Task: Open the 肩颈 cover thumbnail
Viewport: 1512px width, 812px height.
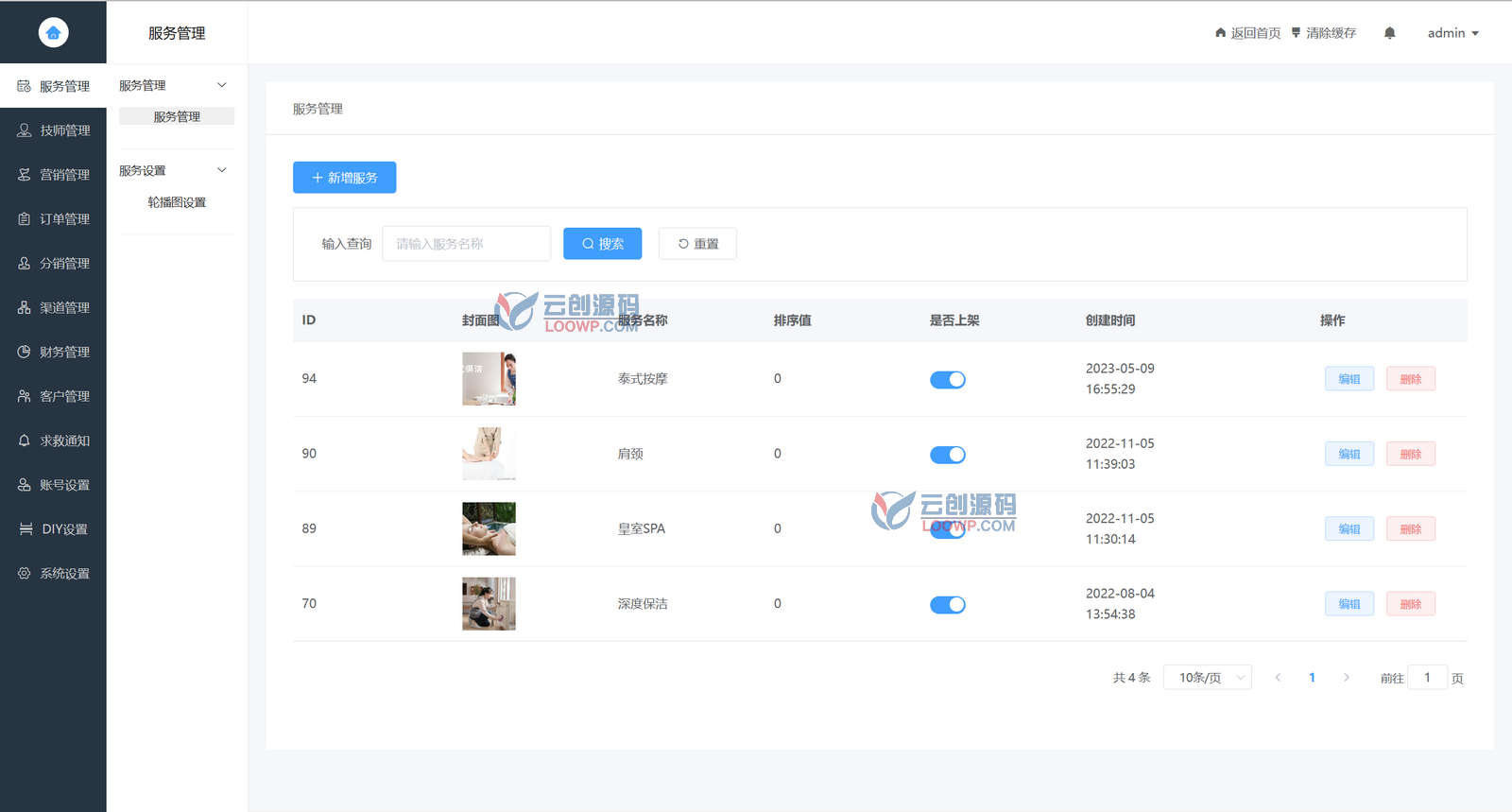Action: click(489, 454)
